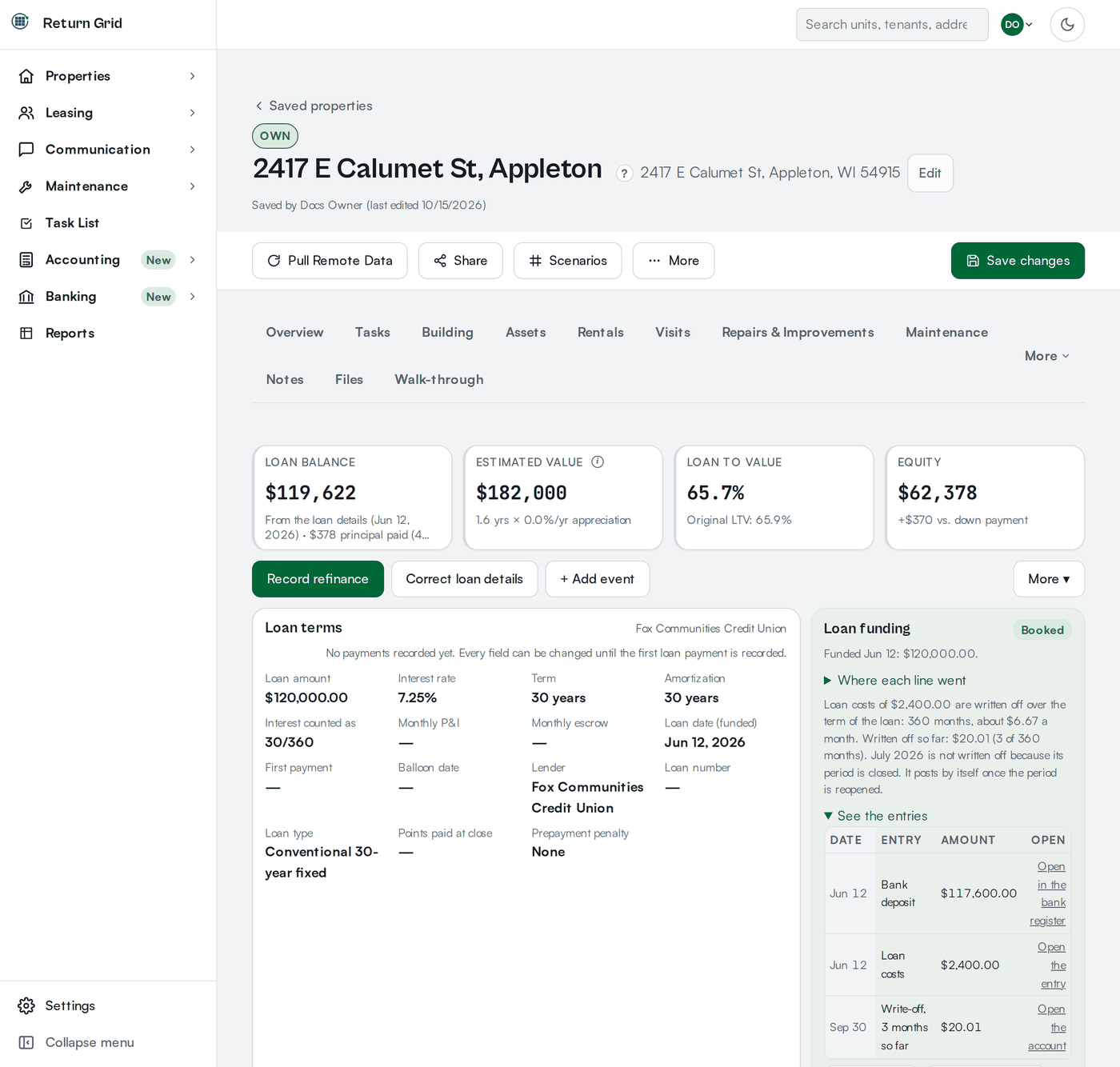The image size is (1120, 1067).
Task: Click the Communication speech bubble icon
Action: click(x=26, y=150)
